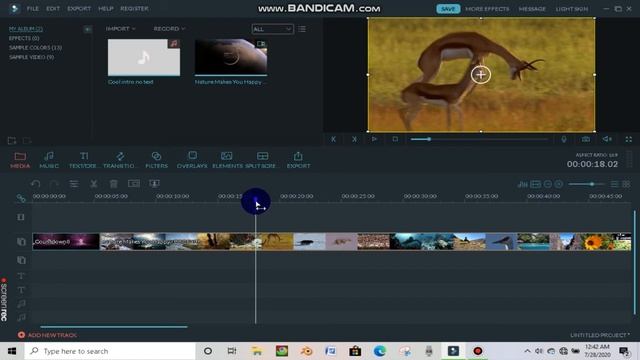Viewport: 640px width, 360px height.
Task: Undo the last timeline action
Action: [x=36, y=184]
